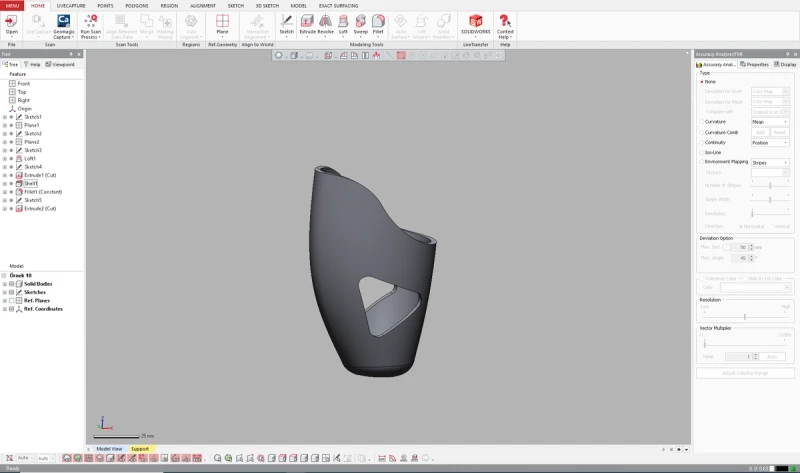The image size is (800, 473).
Task: Click the Örnek 10 model name
Action: click(20, 276)
